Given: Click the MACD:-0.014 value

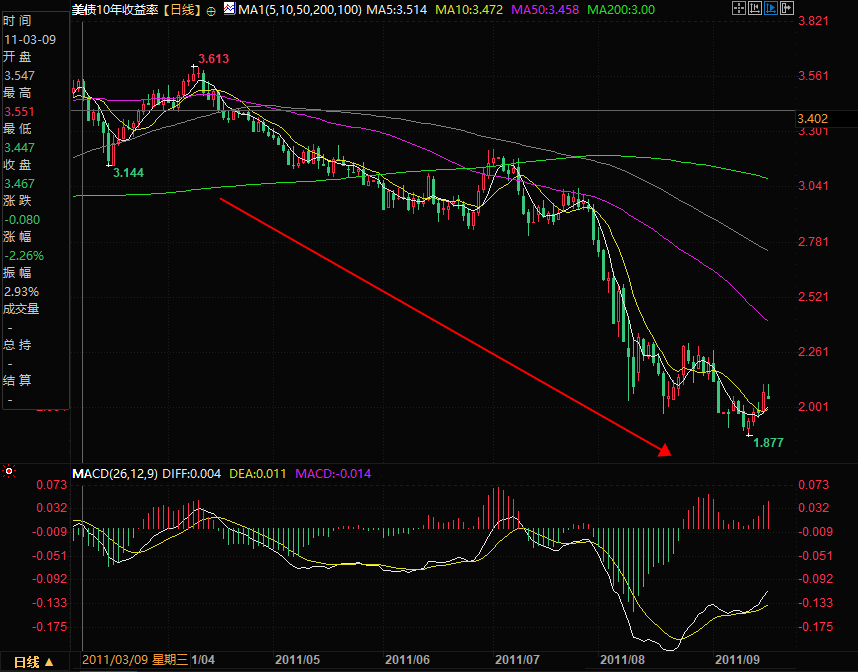Looking at the screenshot, I should tap(333, 473).
